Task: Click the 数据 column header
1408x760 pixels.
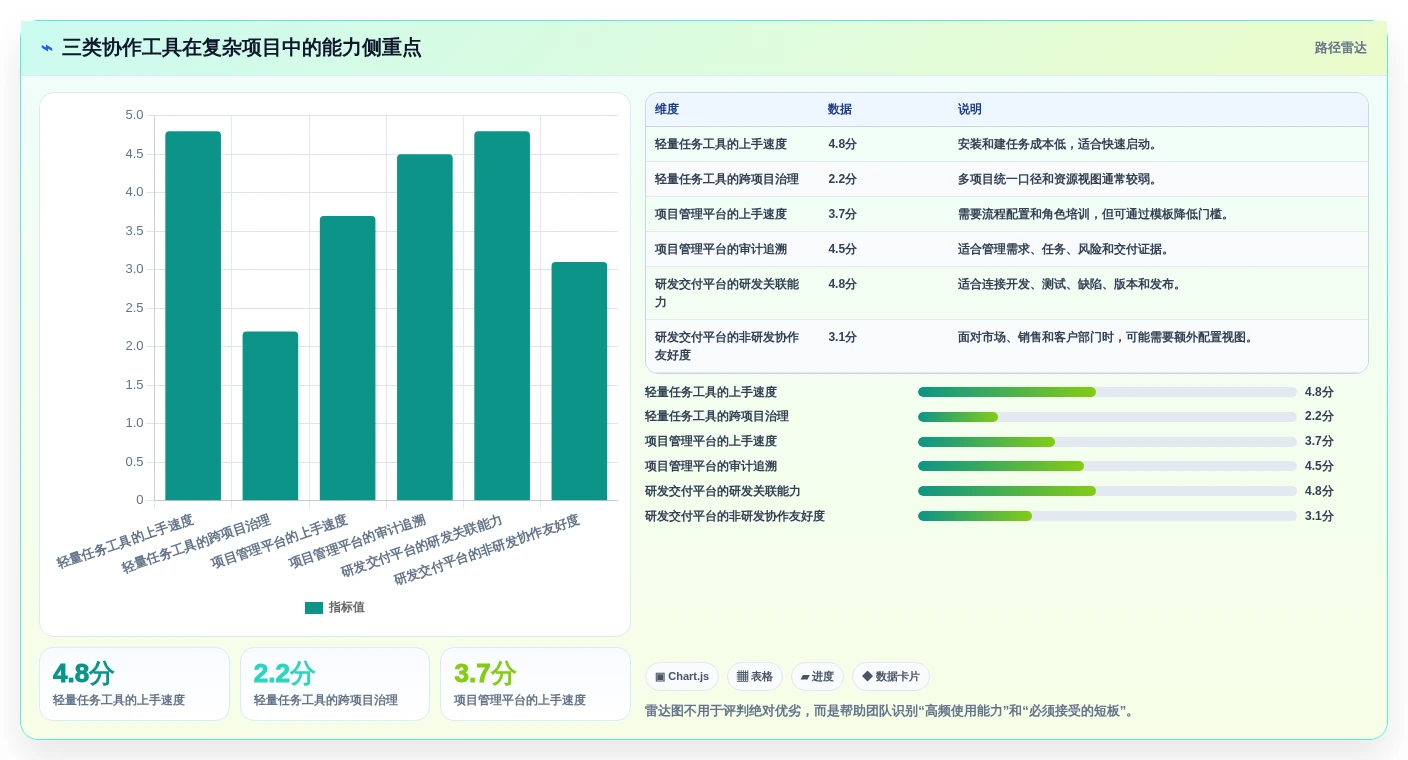Action: click(x=840, y=110)
